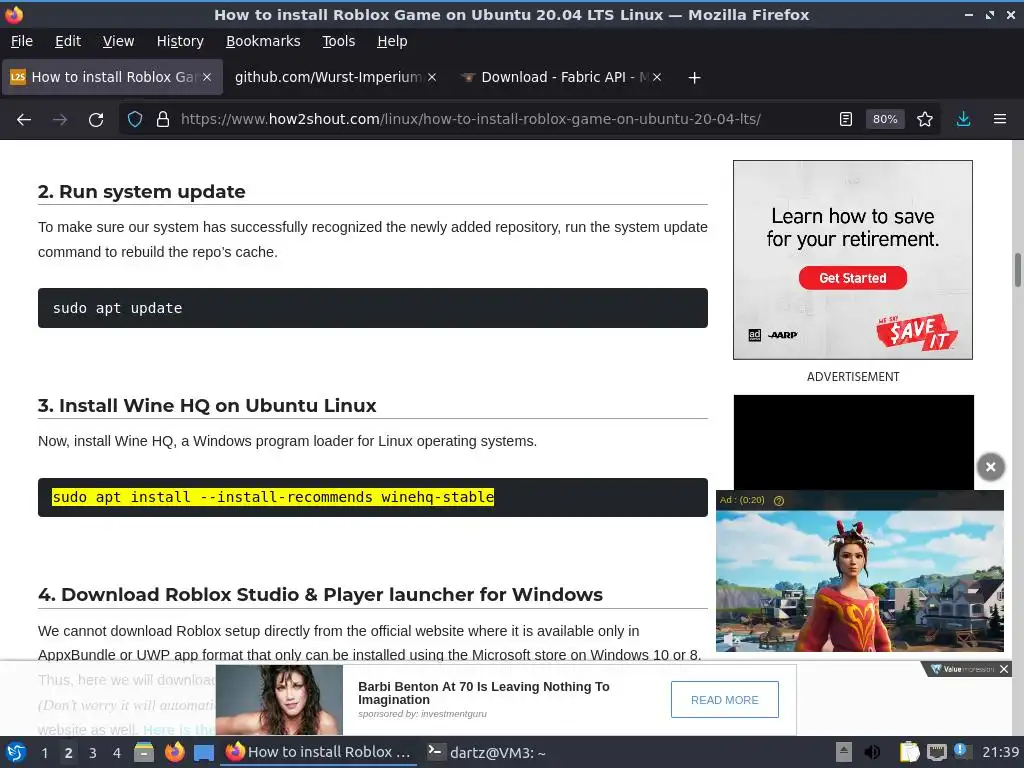Open the clipboard manager tray icon
The height and width of the screenshot is (768, 1024).
click(909, 752)
